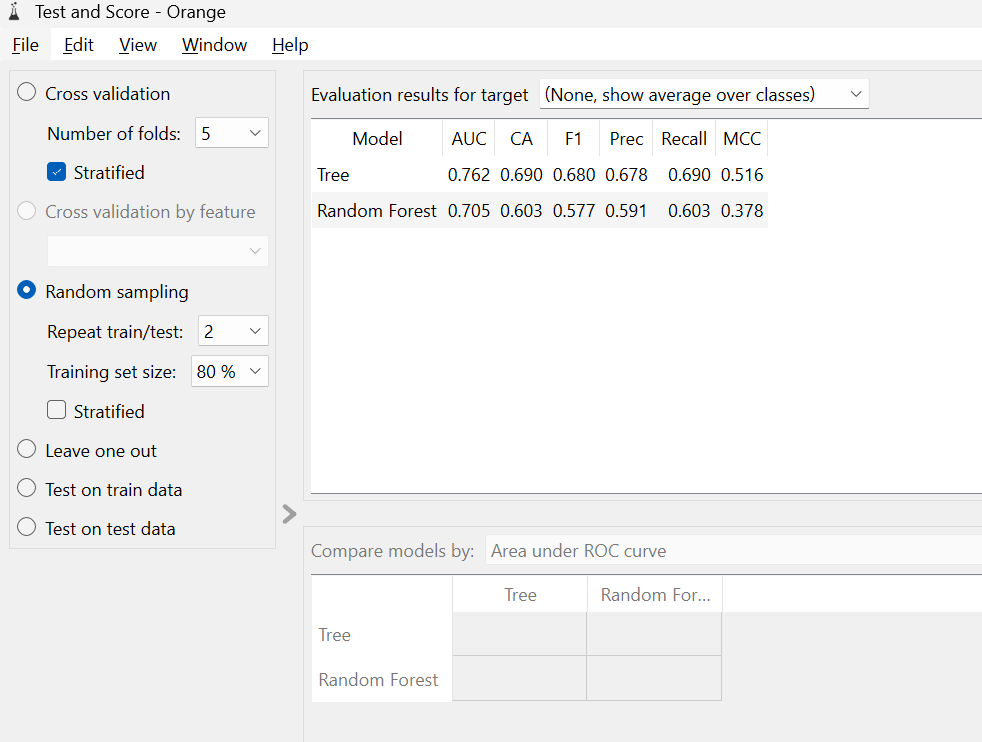Click comparison cell Tree versus Random Forest
Screen dimensions: 982x742
point(654,634)
